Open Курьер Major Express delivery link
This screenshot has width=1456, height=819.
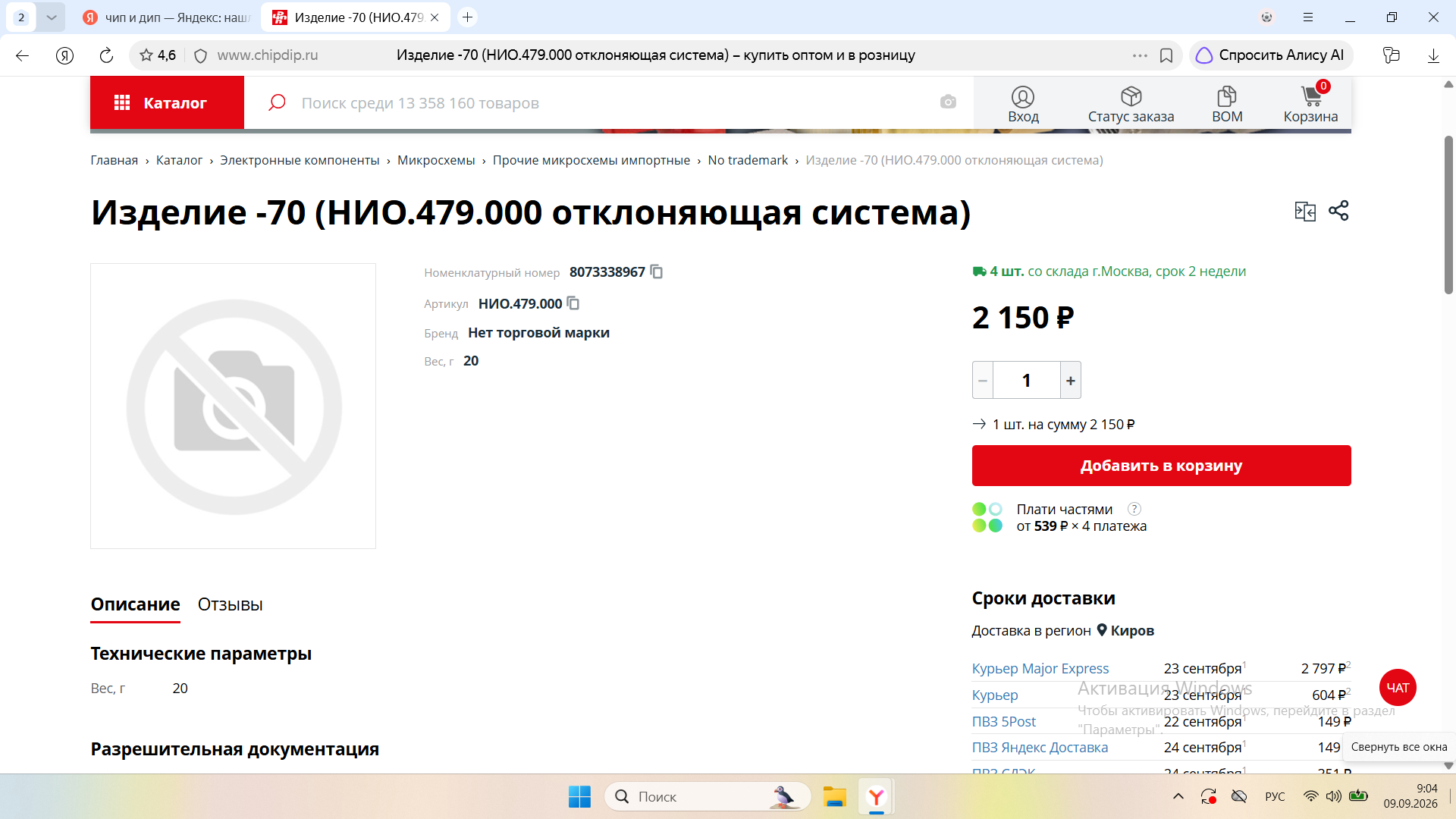pos(1040,668)
